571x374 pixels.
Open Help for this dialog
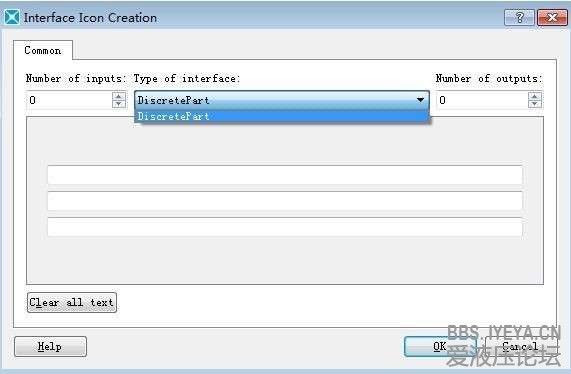[50, 346]
